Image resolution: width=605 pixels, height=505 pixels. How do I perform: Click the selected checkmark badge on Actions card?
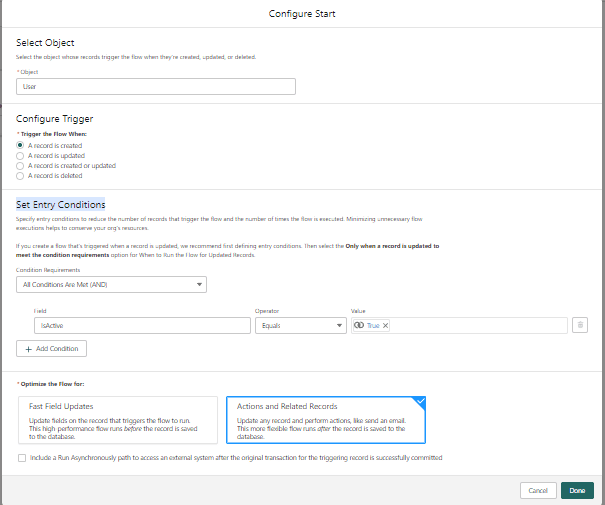tap(420, 400)
